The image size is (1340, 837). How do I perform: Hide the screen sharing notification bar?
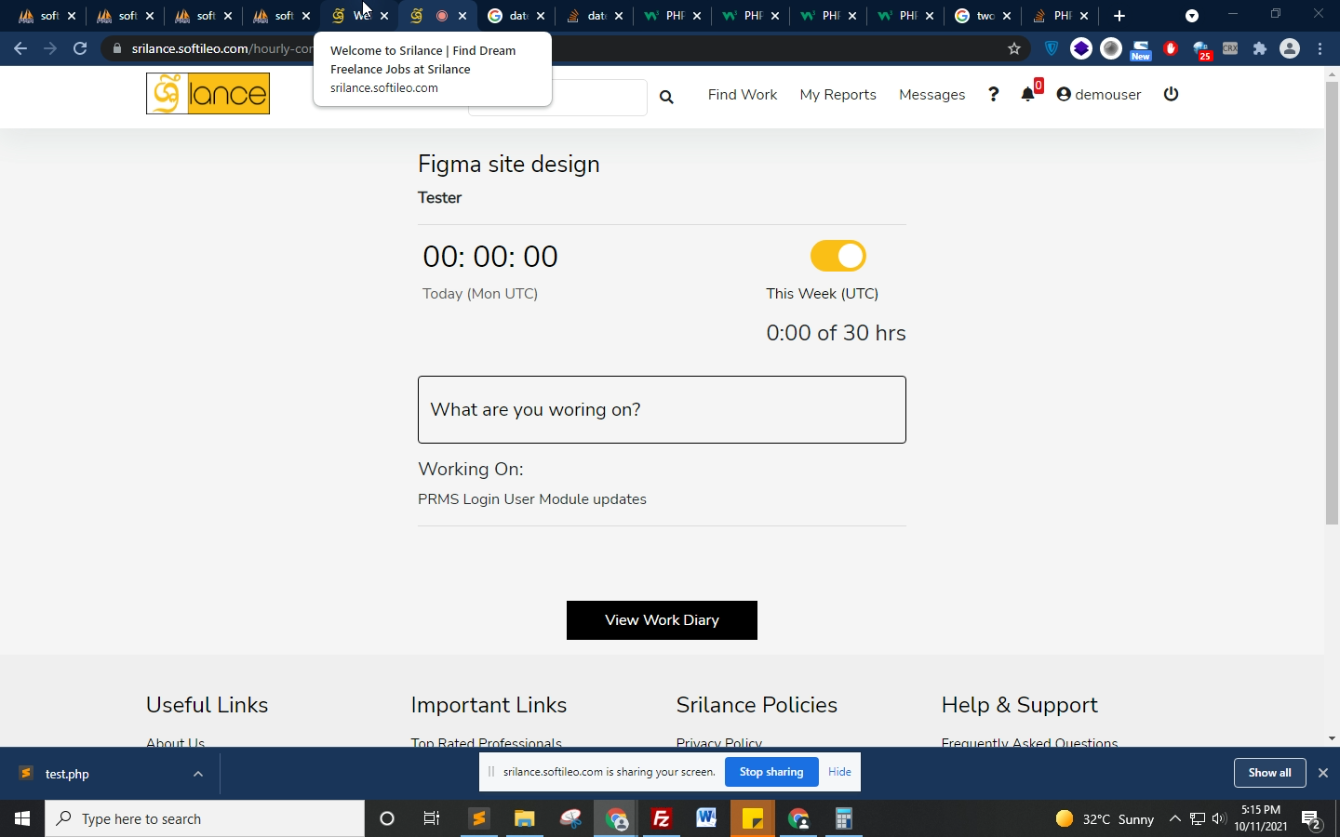point(839,772)
